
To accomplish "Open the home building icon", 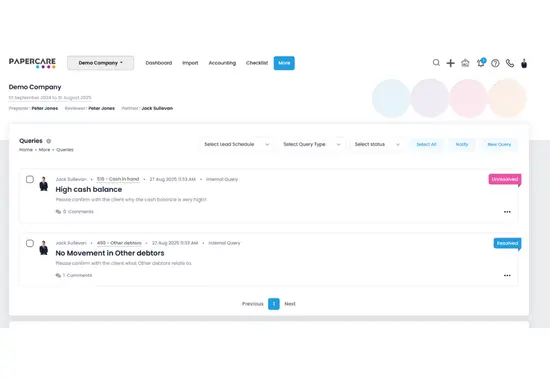I will [465, 63].
